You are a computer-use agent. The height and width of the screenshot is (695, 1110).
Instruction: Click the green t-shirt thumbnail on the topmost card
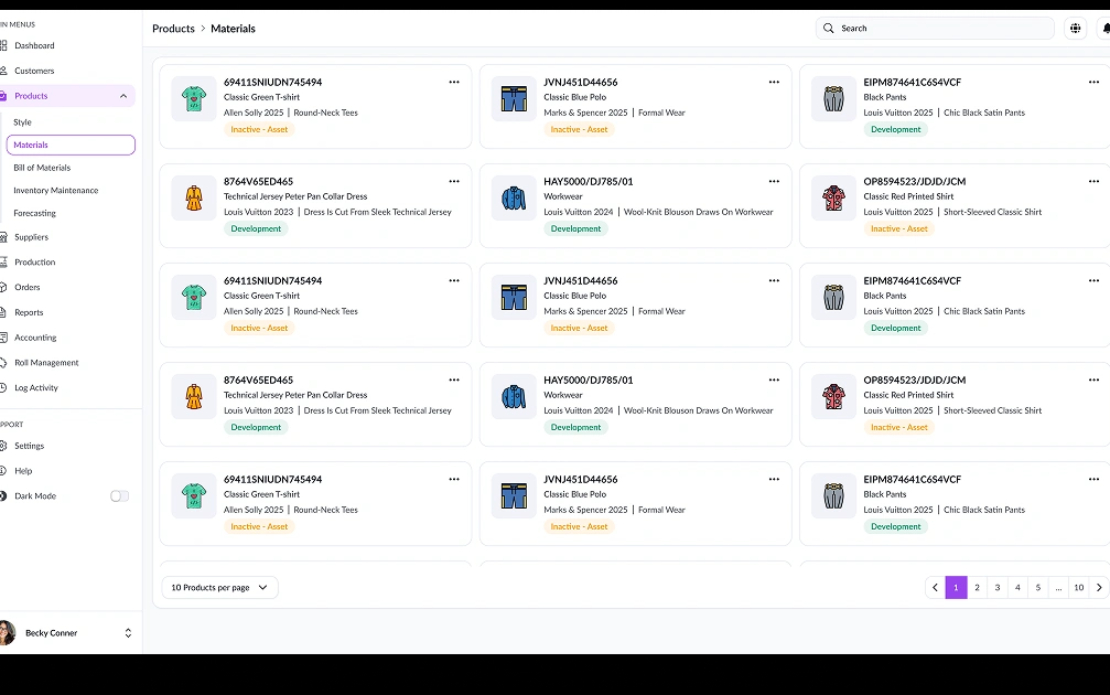tap(194, 99)
